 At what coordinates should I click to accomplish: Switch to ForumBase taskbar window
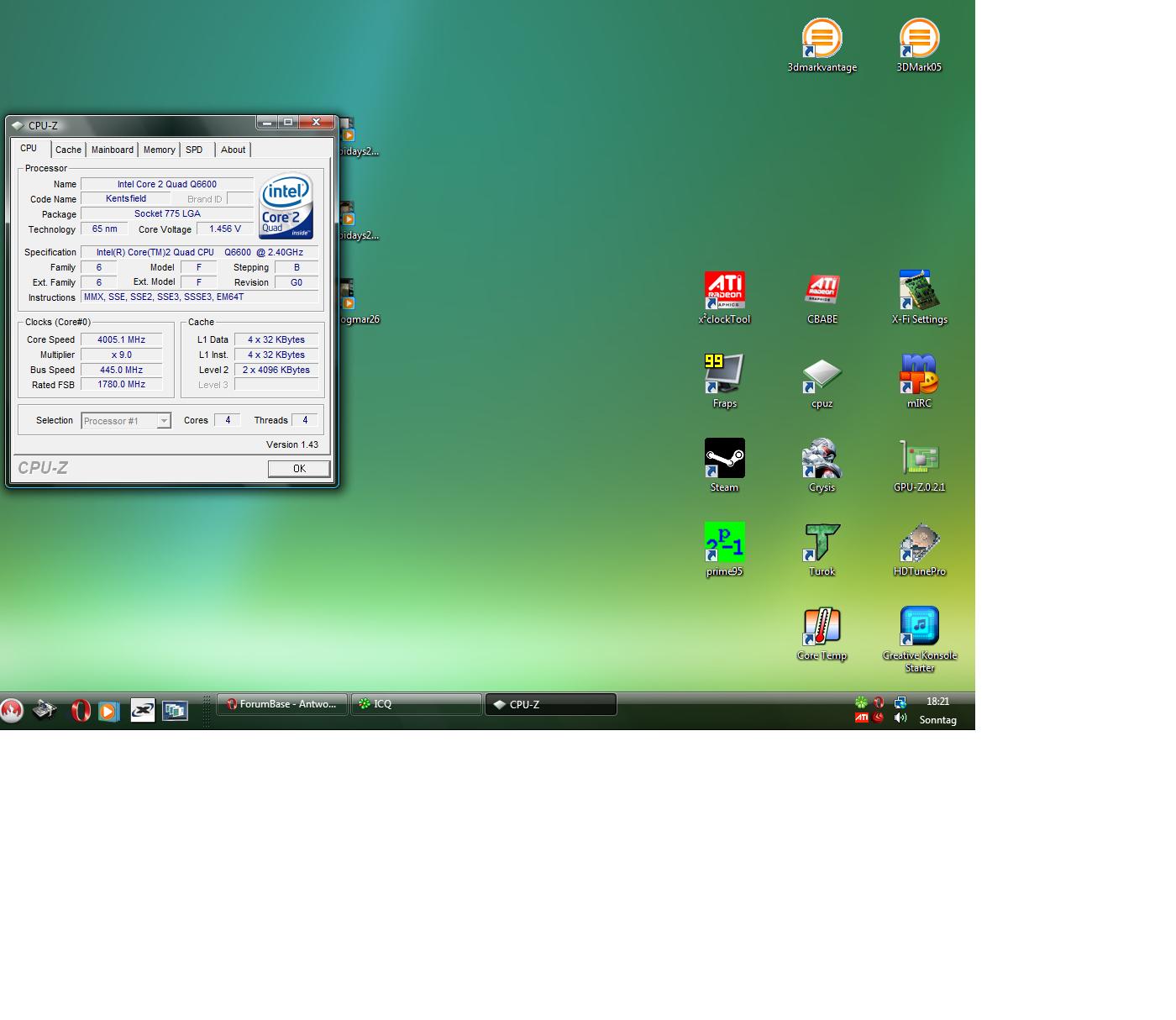pyautogui.click(x=282, y=704)
